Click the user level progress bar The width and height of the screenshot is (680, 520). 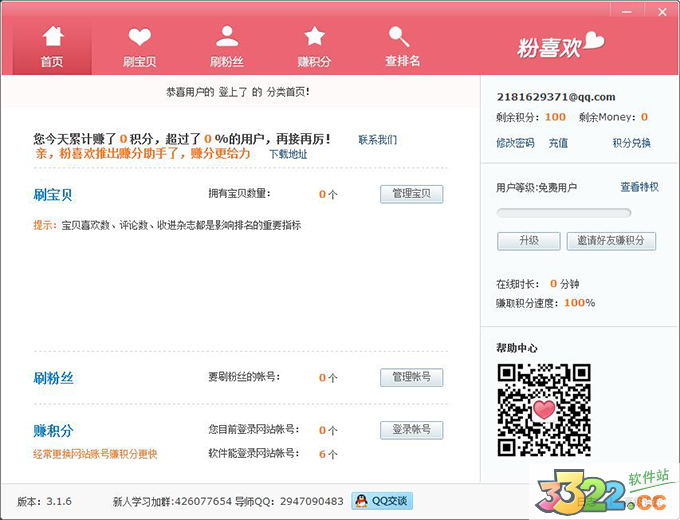[x=564, y=213]
